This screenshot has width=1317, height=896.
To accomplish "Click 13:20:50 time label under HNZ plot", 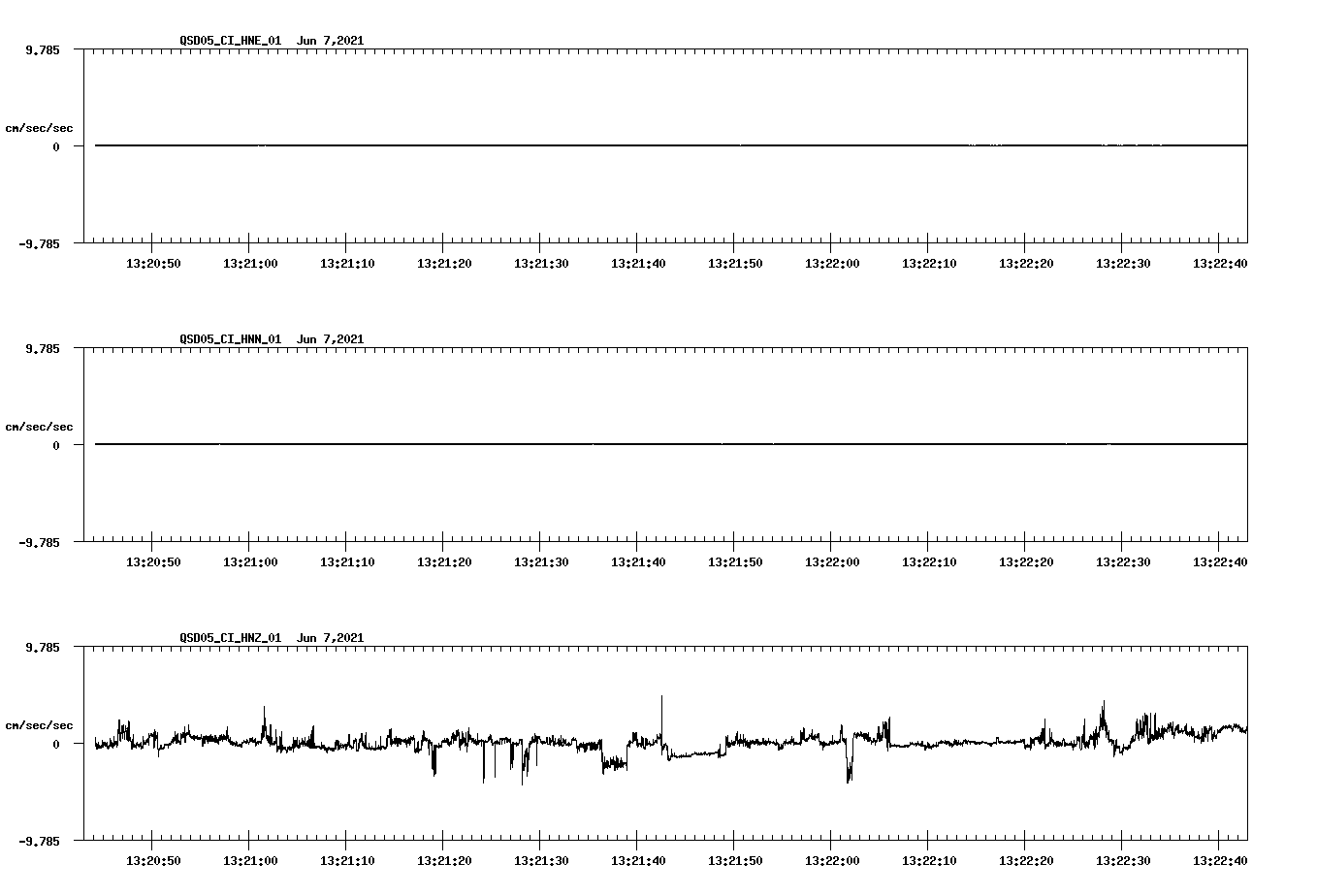I will (153, 861).
